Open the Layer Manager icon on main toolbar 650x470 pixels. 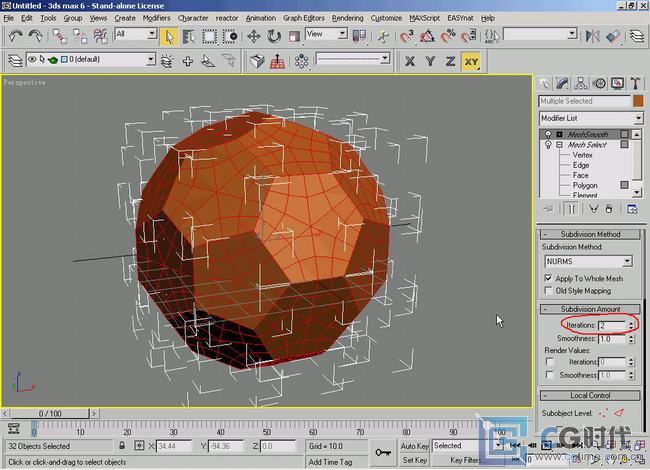tap(637, 36)
